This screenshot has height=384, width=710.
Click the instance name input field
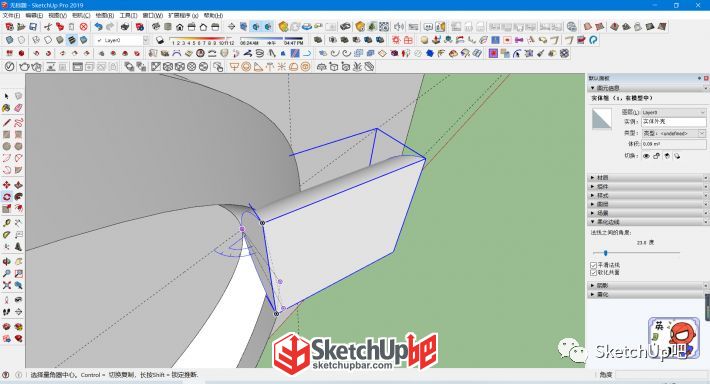point(674,122)
